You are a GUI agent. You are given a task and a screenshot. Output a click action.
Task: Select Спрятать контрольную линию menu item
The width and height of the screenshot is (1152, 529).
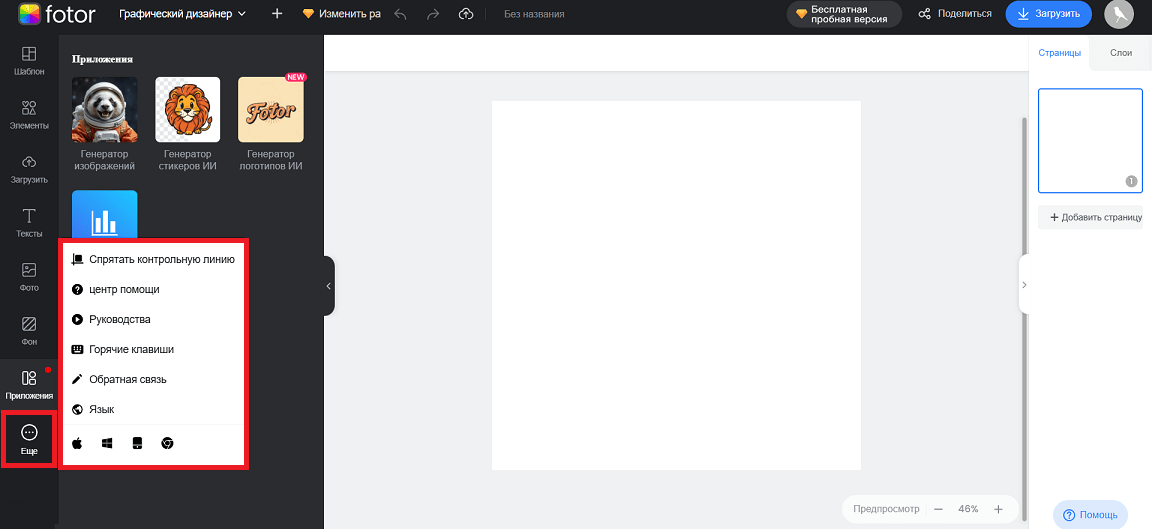click(154, 259)
